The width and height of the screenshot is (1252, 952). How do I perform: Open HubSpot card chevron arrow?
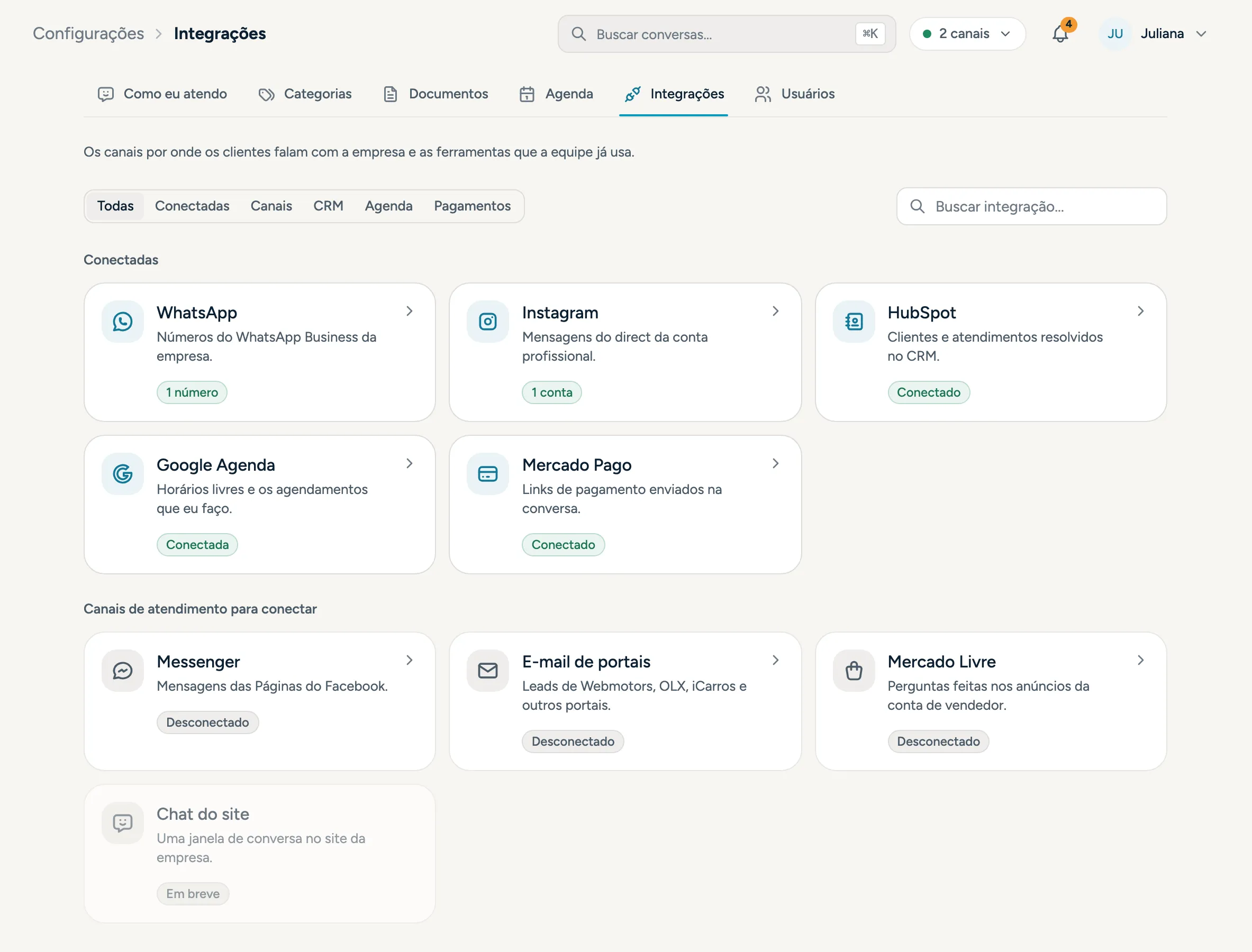tap(1140, 311)
